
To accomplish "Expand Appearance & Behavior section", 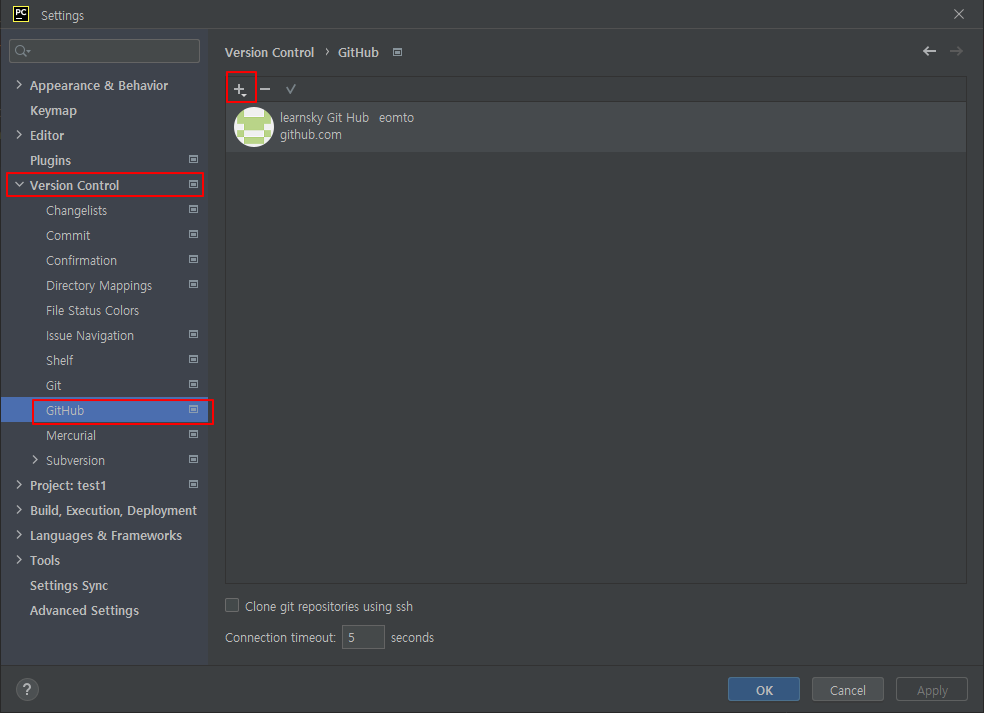I will coord(19,85).
